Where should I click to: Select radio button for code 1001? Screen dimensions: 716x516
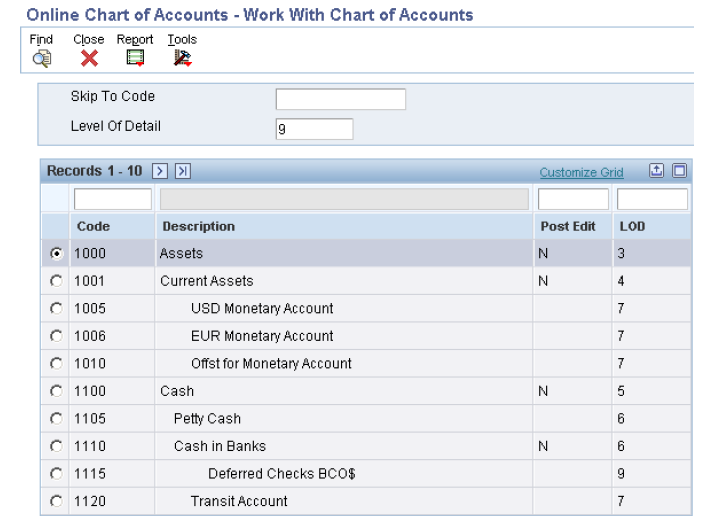(x=56, y=281)
